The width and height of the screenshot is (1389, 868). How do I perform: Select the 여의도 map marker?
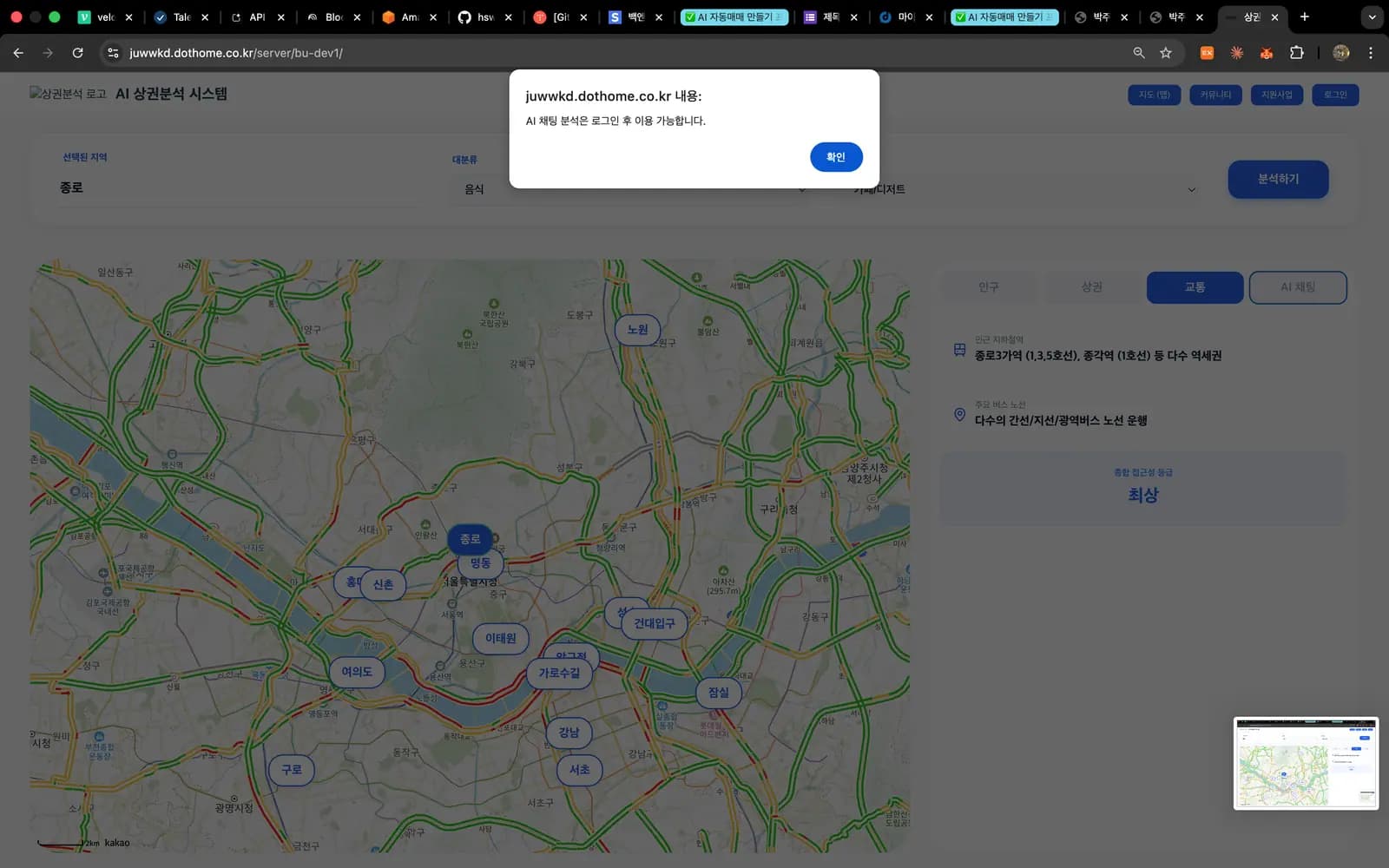click(x=357, y=672)
